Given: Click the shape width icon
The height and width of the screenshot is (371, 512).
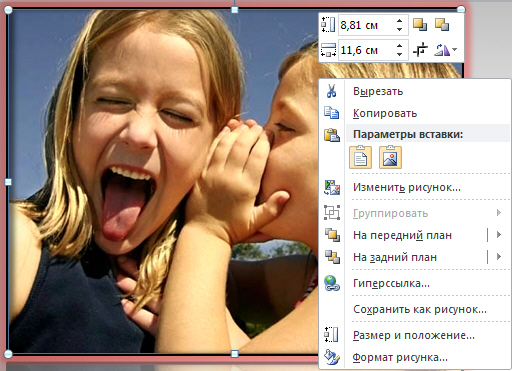Looking at the screenshot, I should coord(328,50).
